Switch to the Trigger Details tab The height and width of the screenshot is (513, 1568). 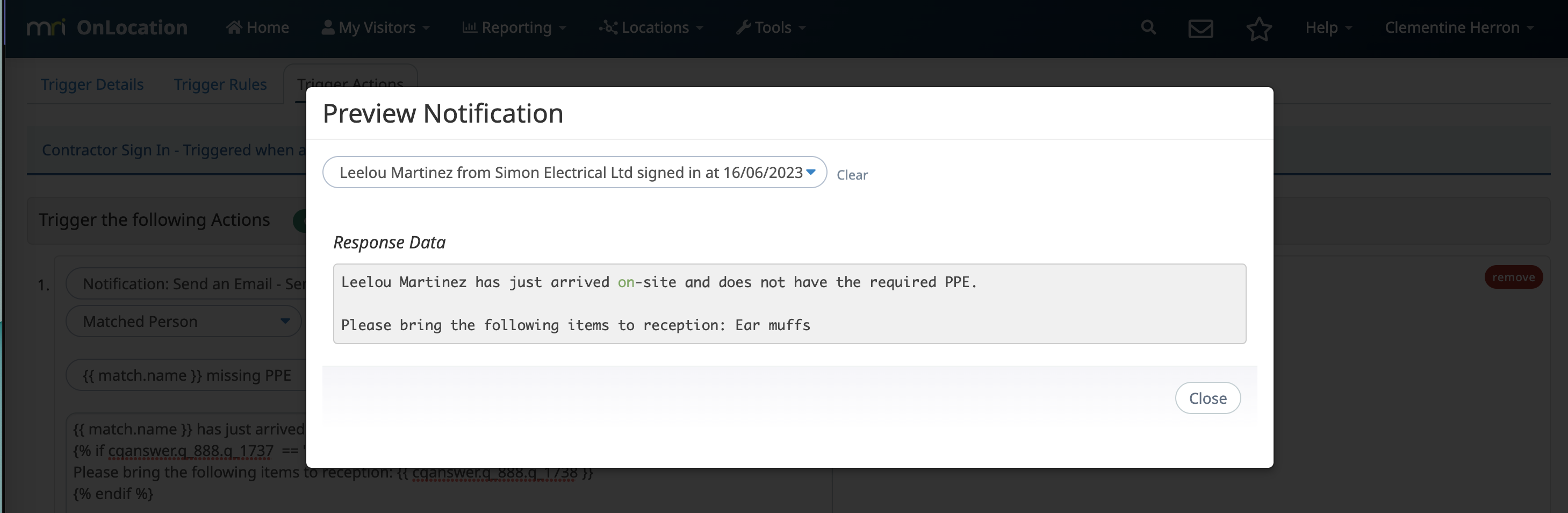(x=92, y=84)
